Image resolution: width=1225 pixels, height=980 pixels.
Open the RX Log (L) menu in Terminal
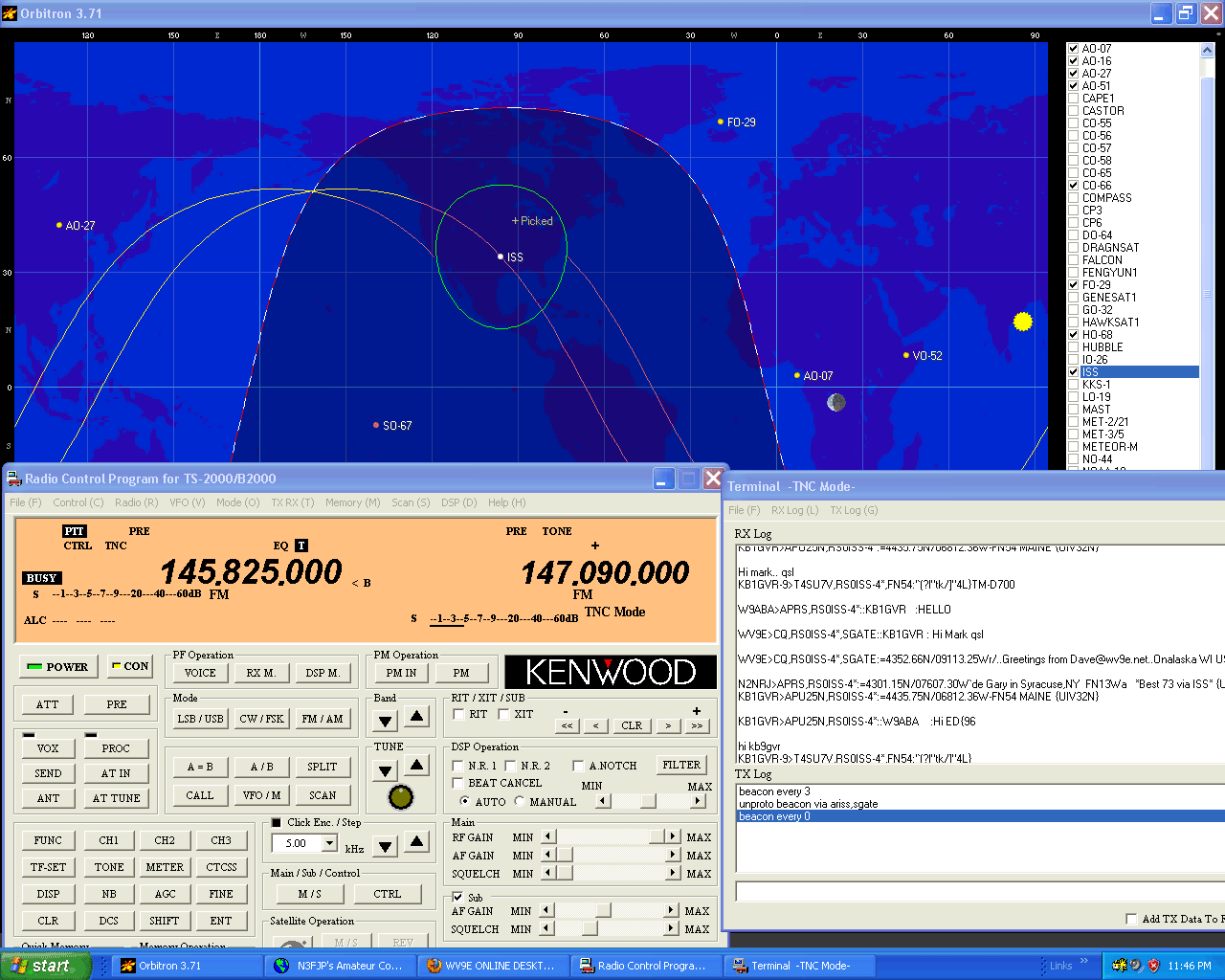(x=794, y=510)
